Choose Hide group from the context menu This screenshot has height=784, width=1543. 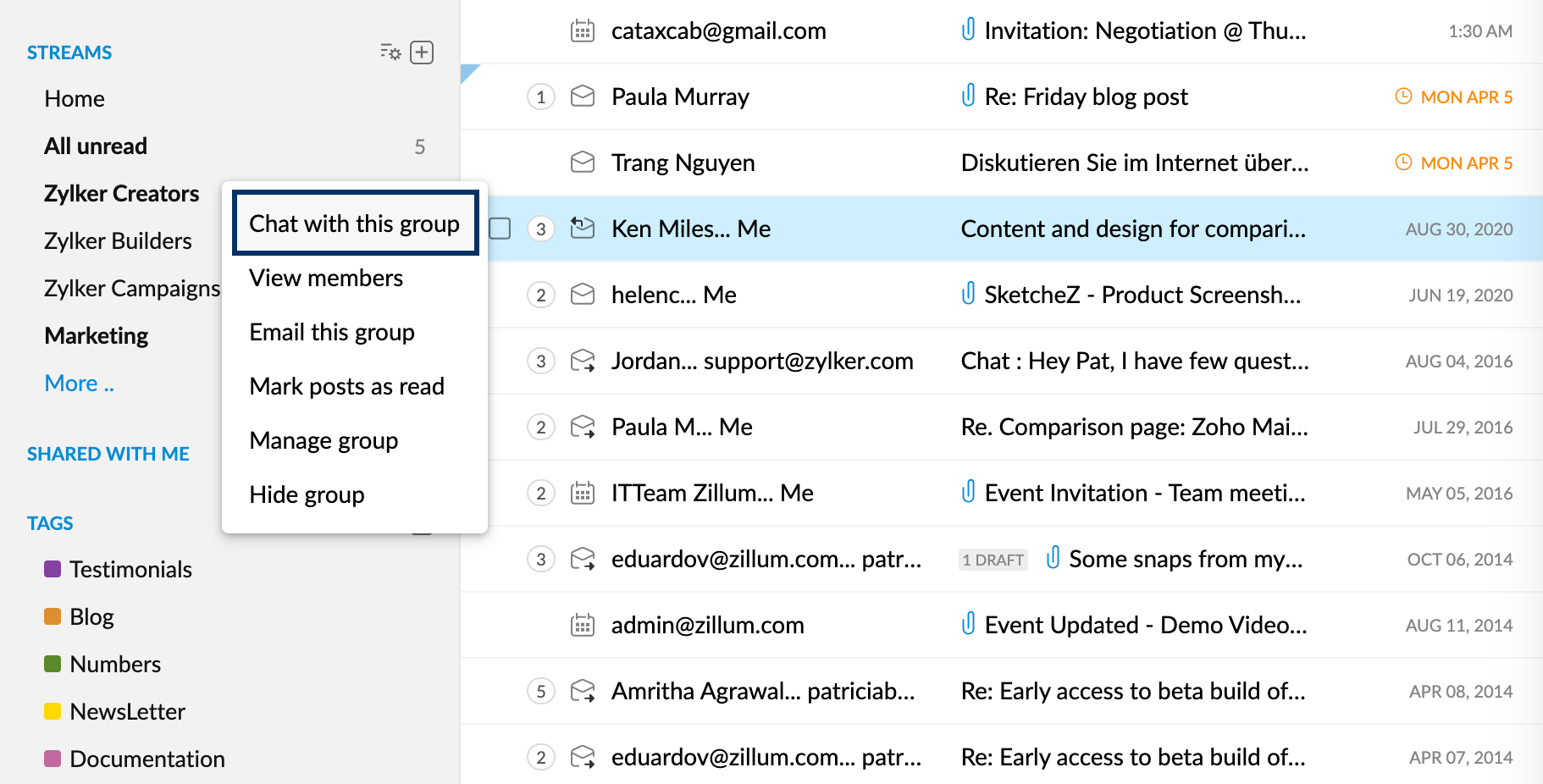[x=307, y=494]
